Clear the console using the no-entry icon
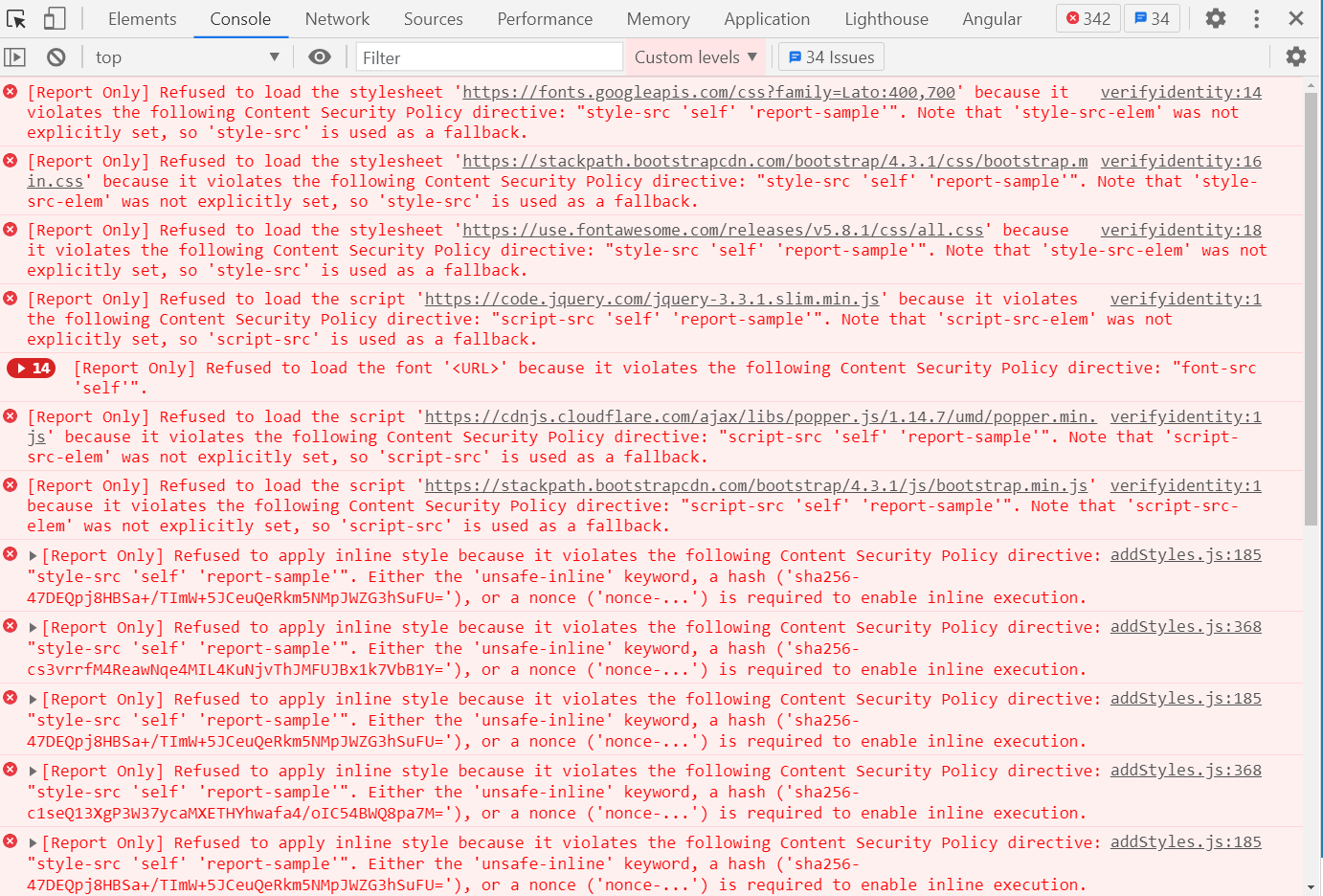 coord(56,56)
